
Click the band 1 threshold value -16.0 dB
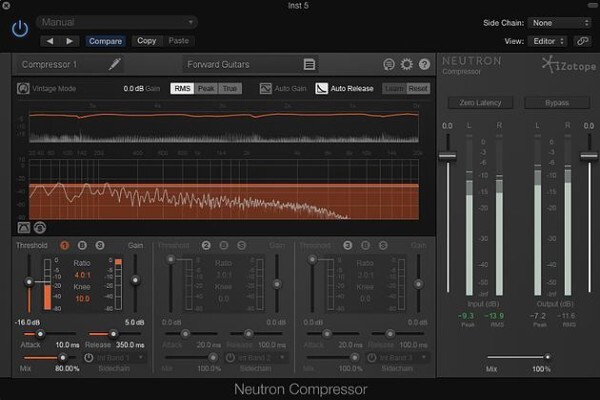(x=27, y=322)
